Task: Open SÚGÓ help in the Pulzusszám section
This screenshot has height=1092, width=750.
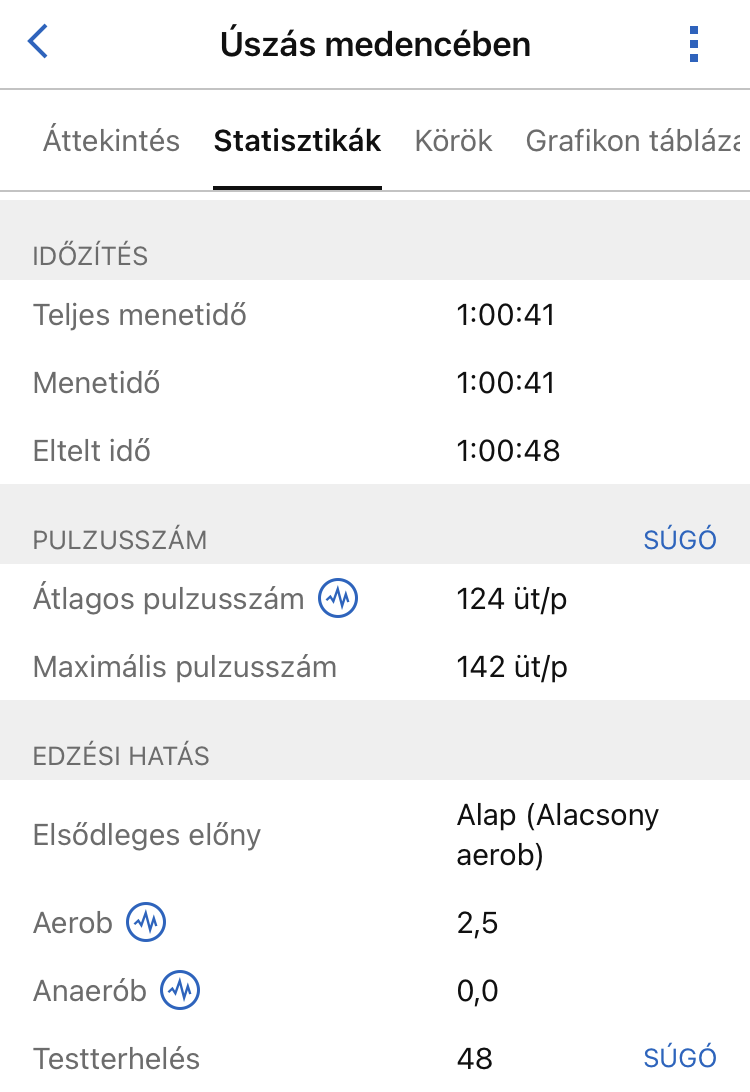Action: click(x=680, y=540)
